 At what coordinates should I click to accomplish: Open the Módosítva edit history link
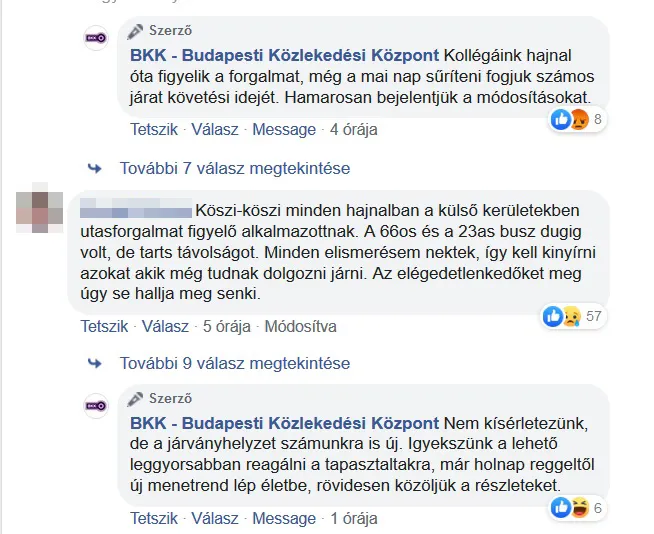tap(300, 326)
